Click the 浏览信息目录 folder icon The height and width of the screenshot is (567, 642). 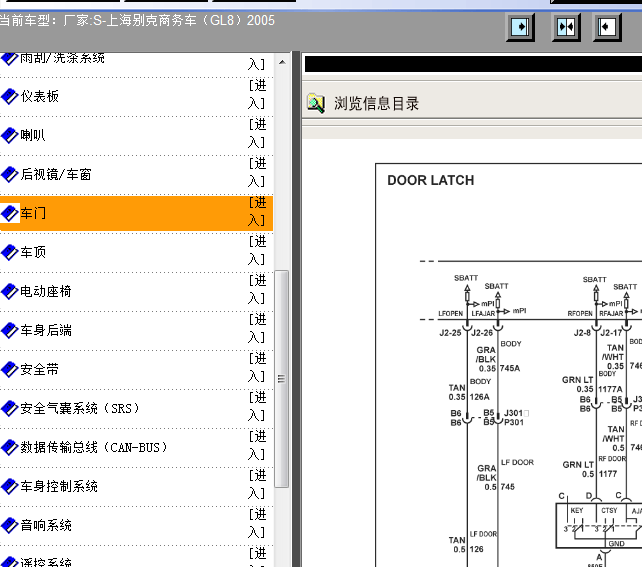coord(316,104)
